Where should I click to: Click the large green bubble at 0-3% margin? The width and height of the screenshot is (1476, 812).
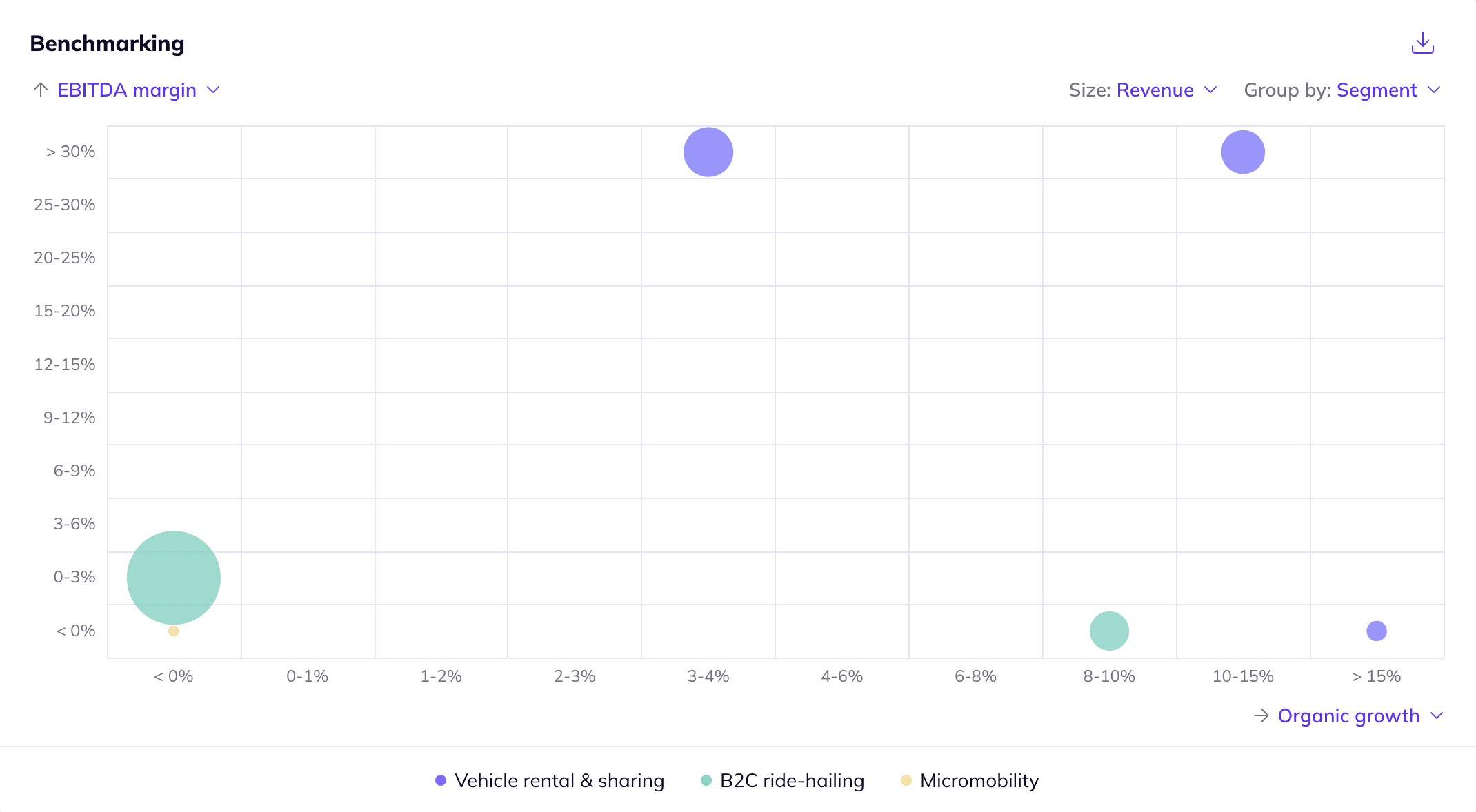click(174, 576)
